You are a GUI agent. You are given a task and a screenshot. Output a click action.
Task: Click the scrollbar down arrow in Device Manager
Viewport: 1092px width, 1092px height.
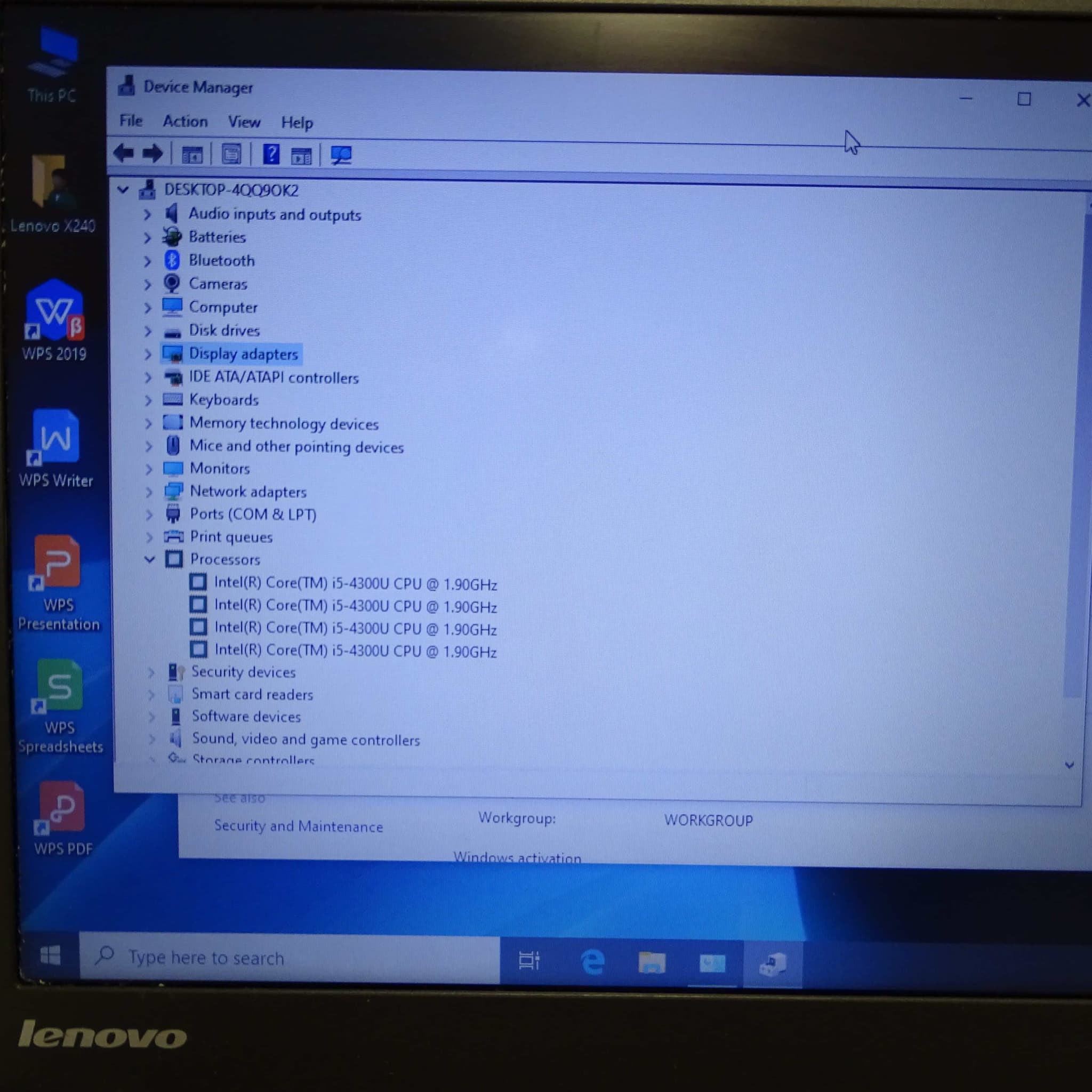click(1069, 765)
